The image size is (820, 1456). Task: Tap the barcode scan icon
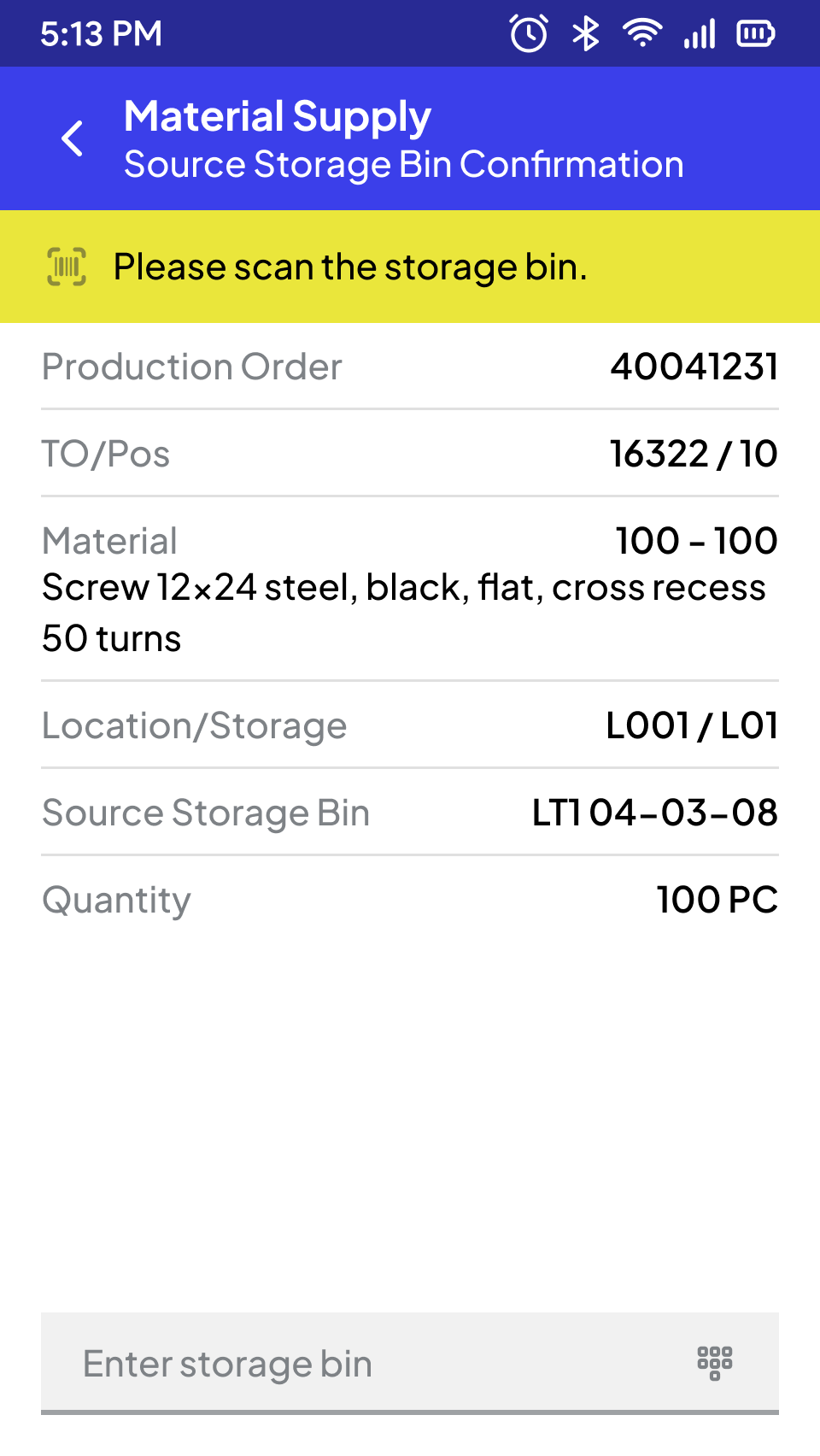tap(67, 267)
